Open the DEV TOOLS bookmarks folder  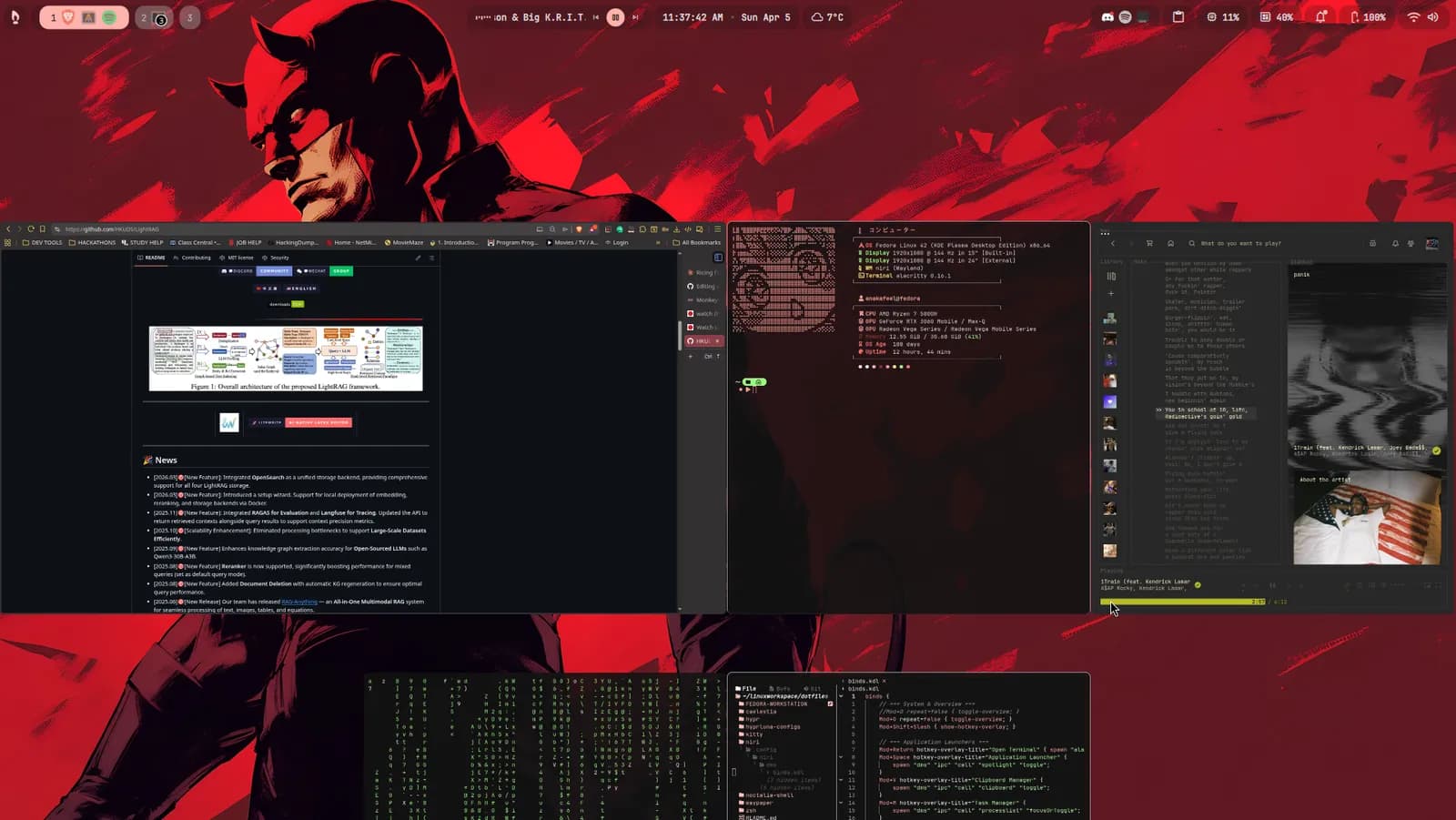pos(42,243)
